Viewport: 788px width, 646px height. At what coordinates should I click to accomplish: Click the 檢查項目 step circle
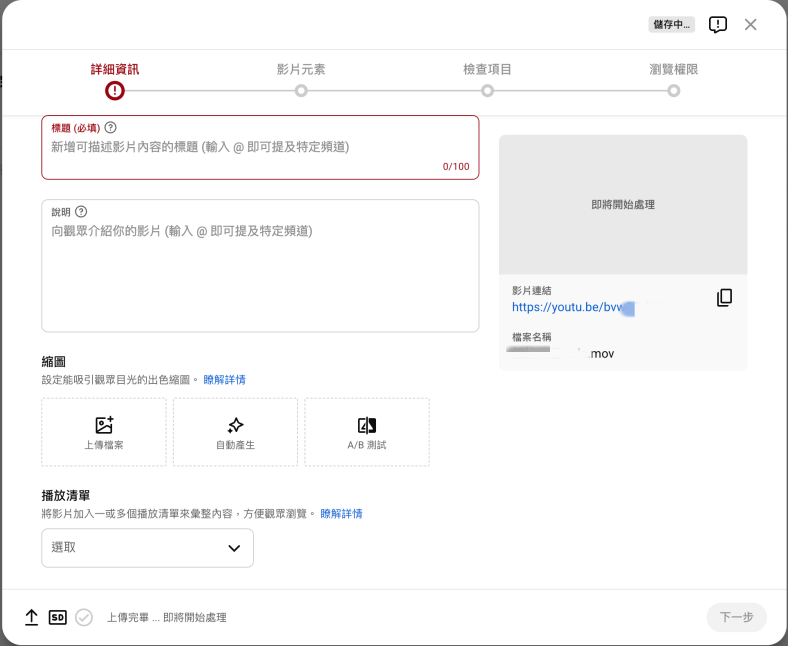coord(487,91)
